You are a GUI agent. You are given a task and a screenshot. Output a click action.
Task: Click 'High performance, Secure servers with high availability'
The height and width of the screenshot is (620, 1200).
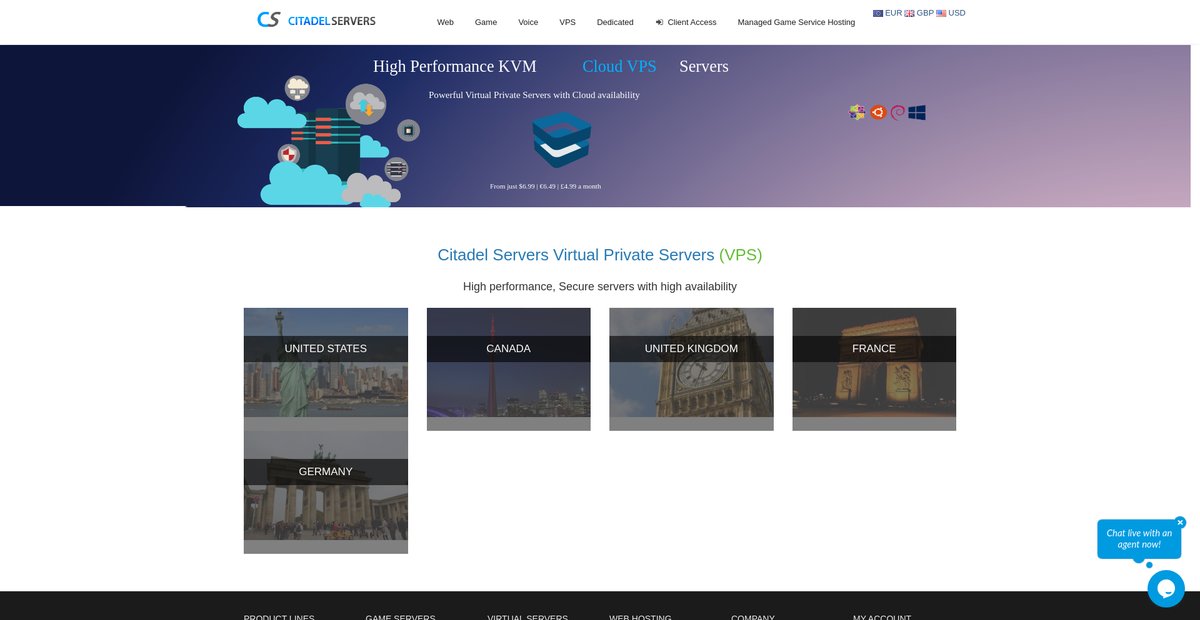tap(600, 287)
